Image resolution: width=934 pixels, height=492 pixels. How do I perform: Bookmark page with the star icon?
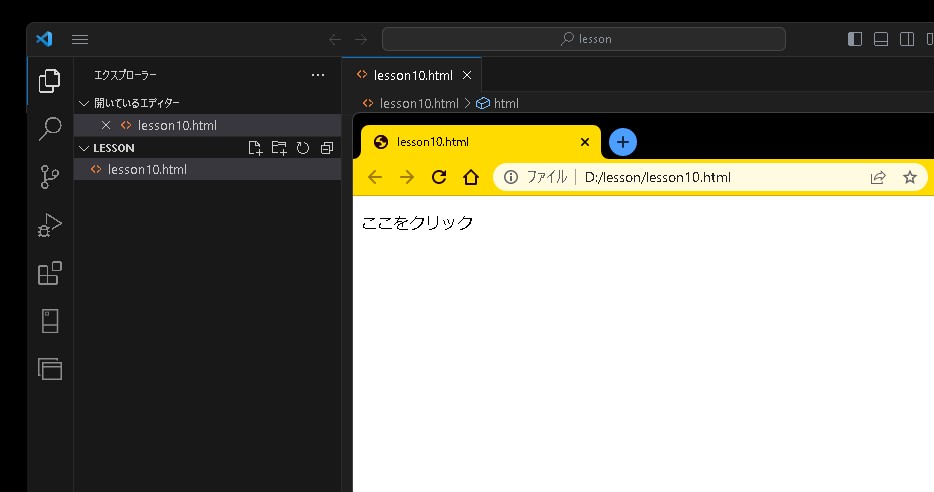[x=910, y=177]
